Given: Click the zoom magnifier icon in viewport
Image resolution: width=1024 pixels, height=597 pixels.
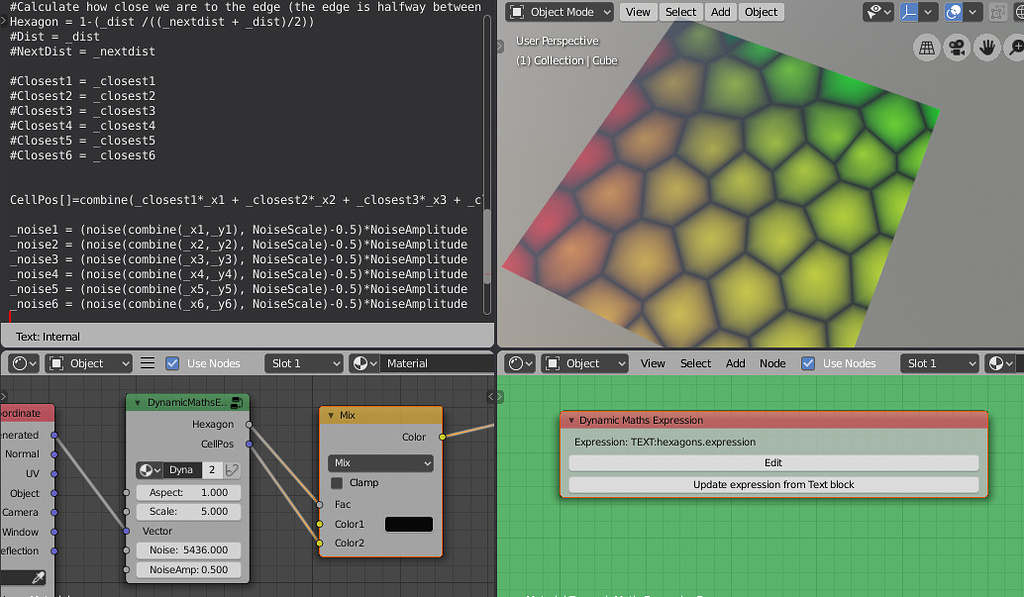Looking at the screenshot, I should 1016,48.
